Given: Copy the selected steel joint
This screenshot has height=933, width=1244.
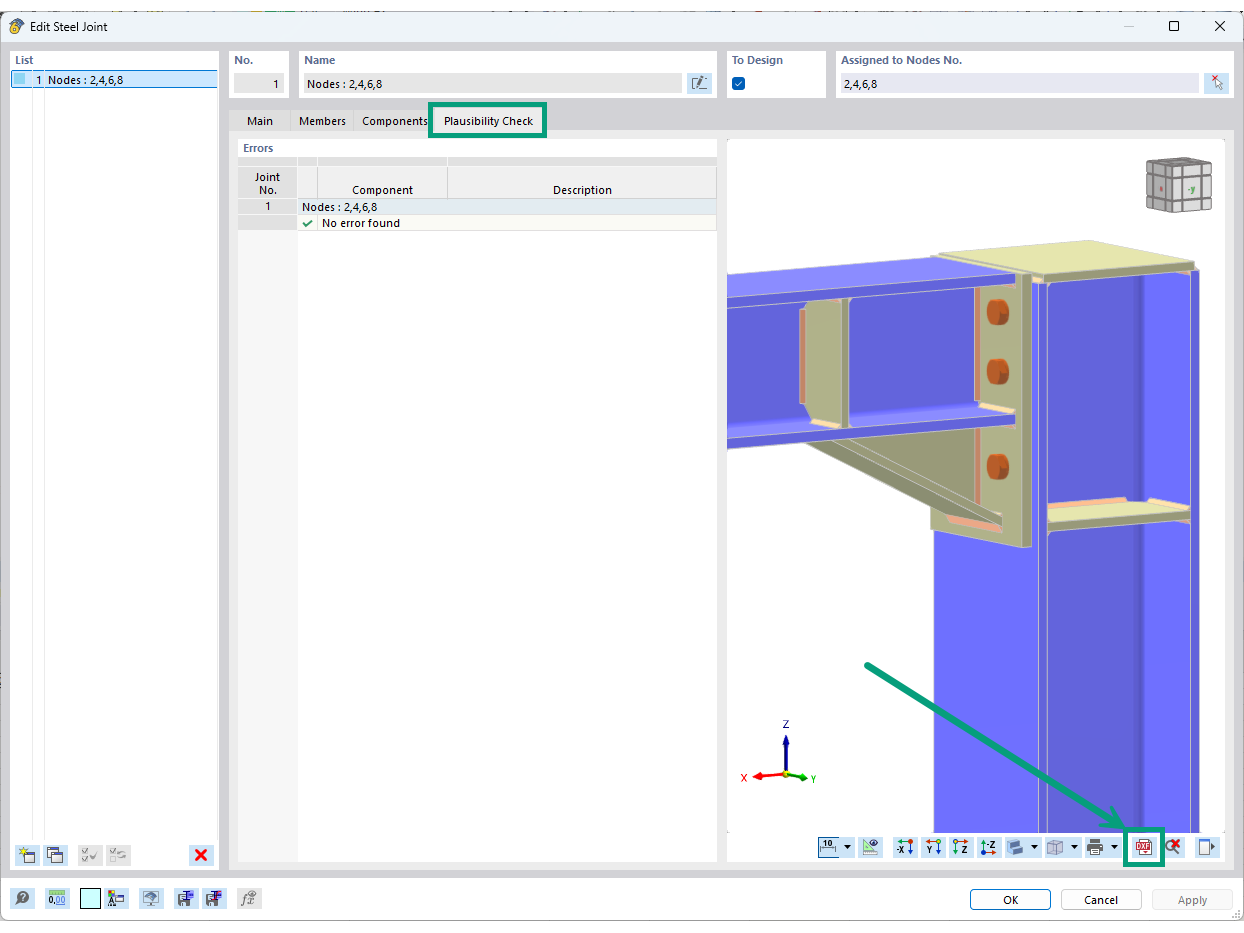Looking at the screenshot, I should click(55, 855).
